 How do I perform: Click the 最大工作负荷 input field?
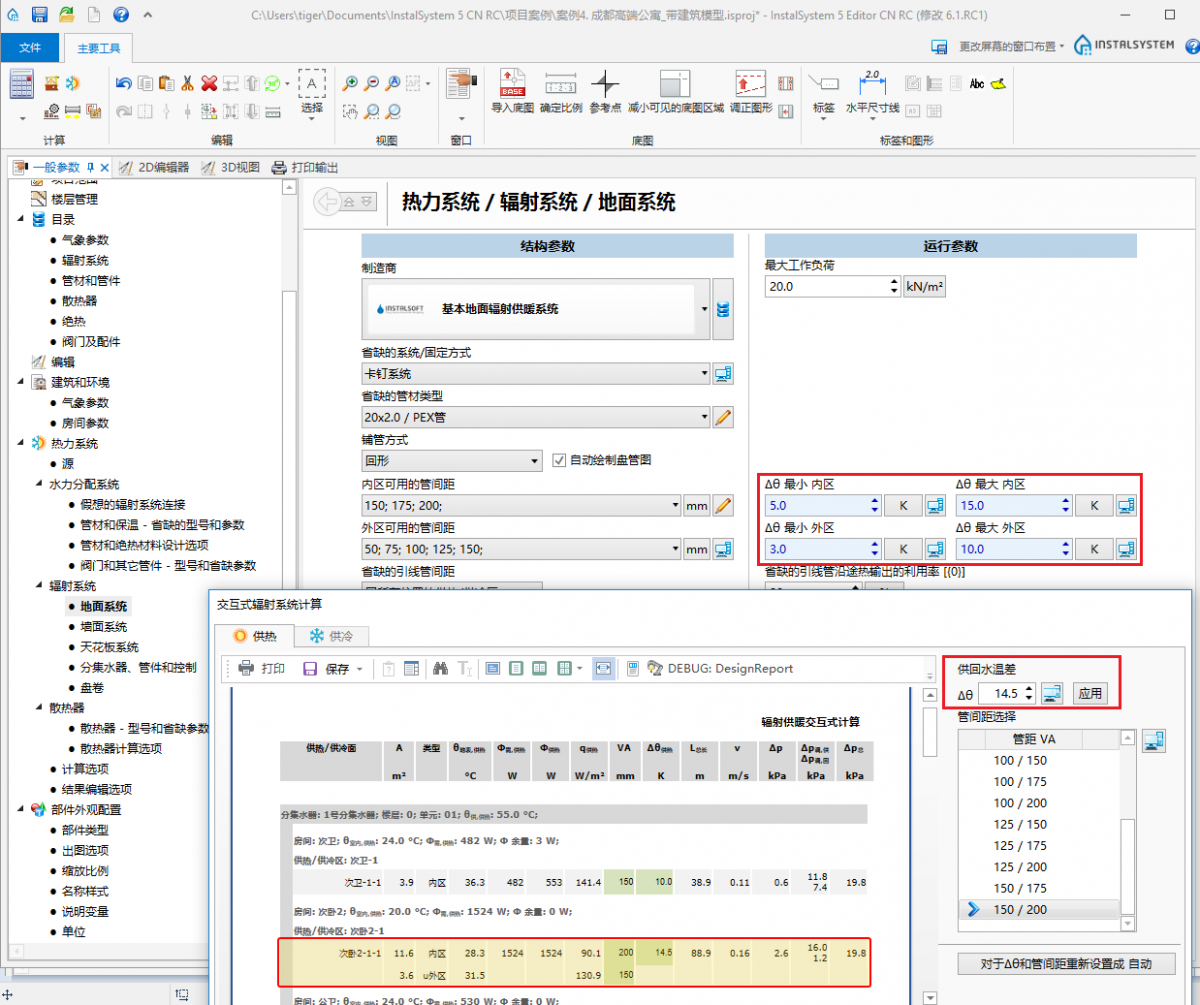pyautogui.click(x=826, y=287)
